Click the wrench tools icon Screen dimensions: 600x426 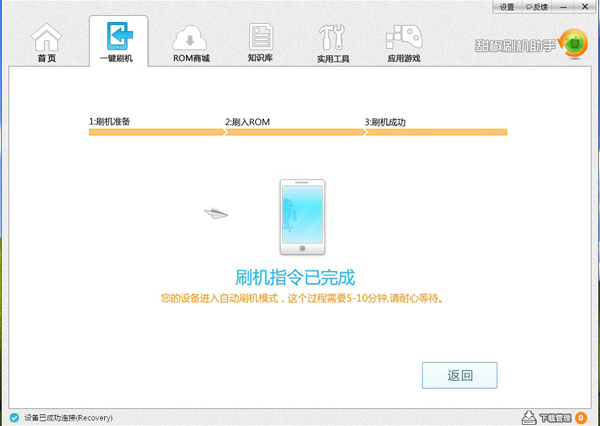332,38
